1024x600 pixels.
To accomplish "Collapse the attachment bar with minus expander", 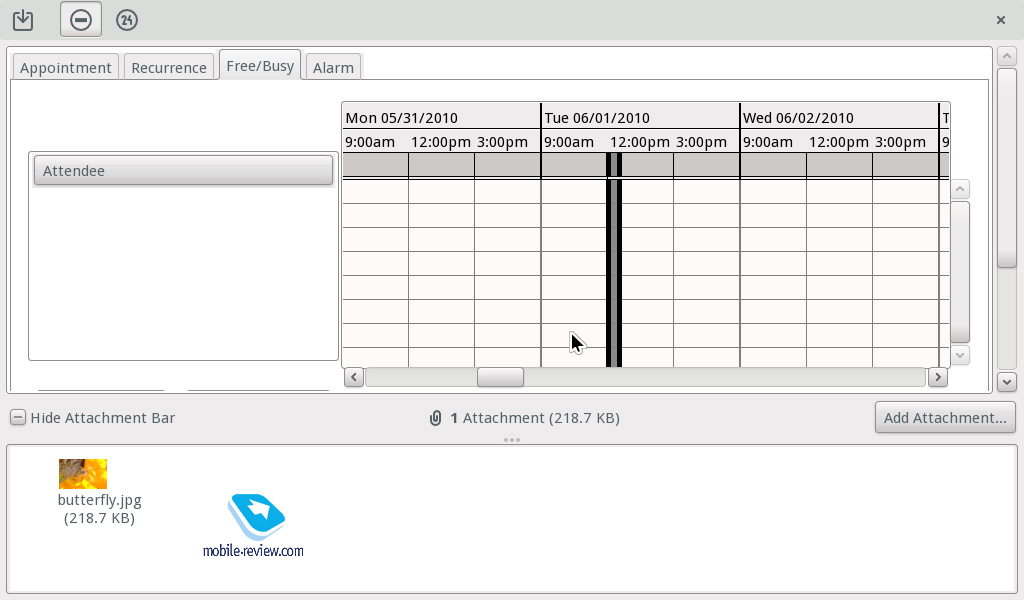I will tap(18, 418).
